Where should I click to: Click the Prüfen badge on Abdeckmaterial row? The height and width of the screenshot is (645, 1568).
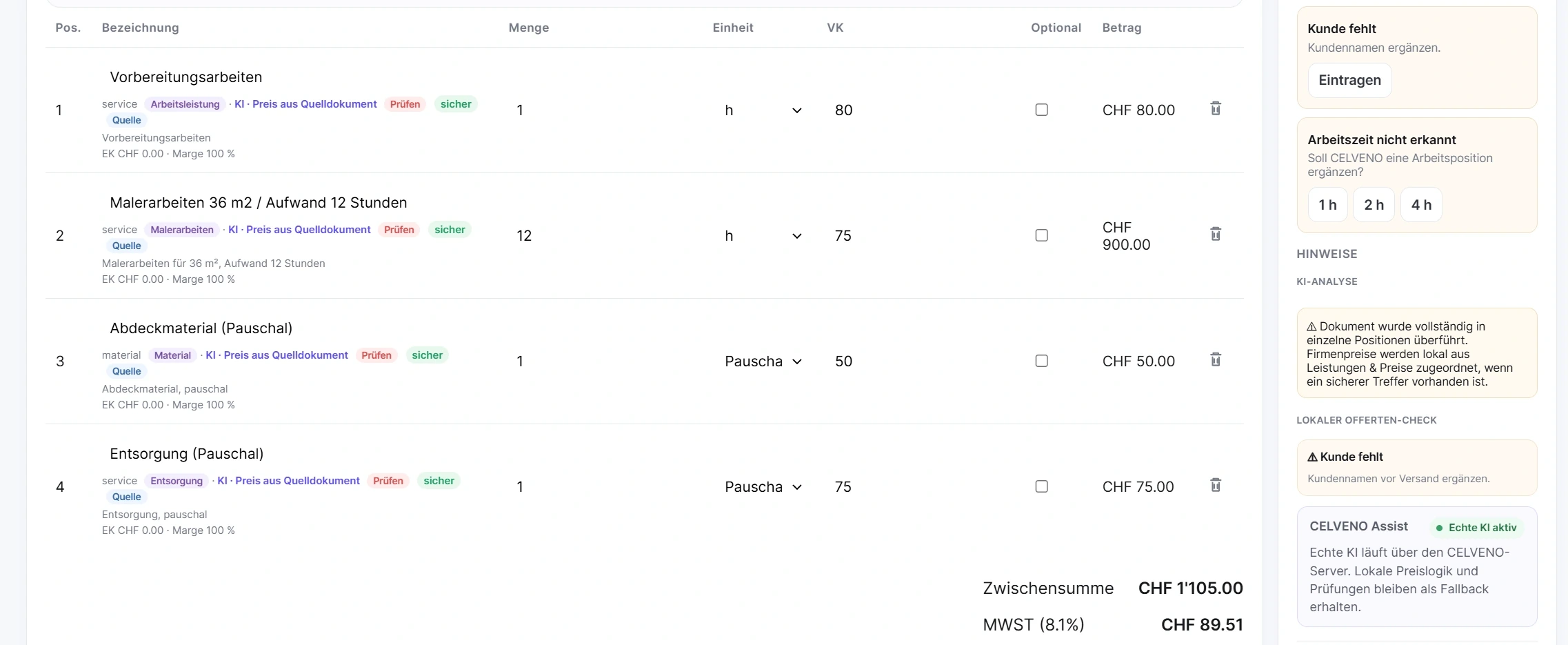point(376,355)
